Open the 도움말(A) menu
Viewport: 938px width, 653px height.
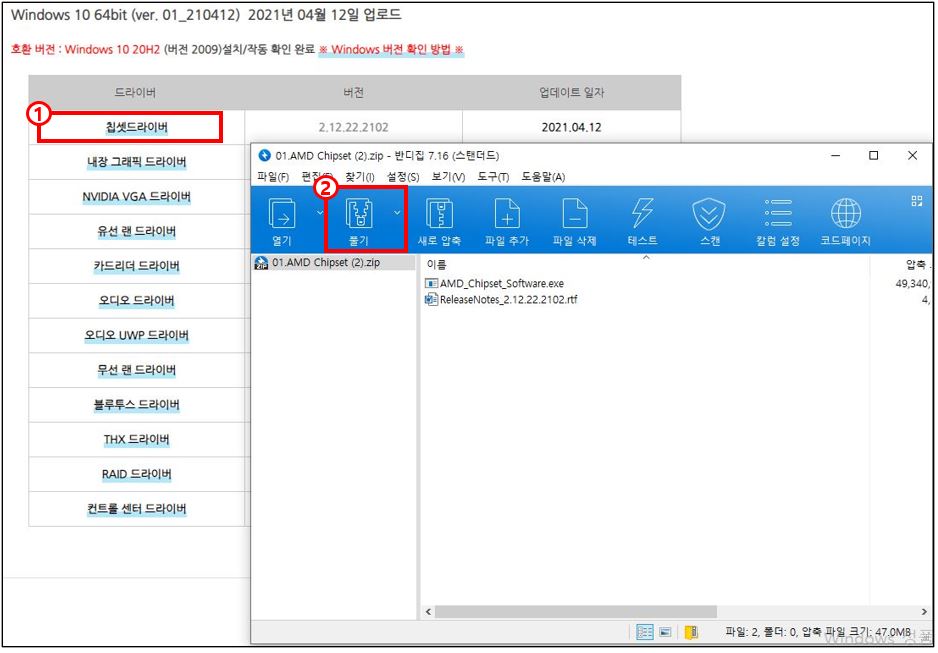pyautogui.click(x=543, y=177)
